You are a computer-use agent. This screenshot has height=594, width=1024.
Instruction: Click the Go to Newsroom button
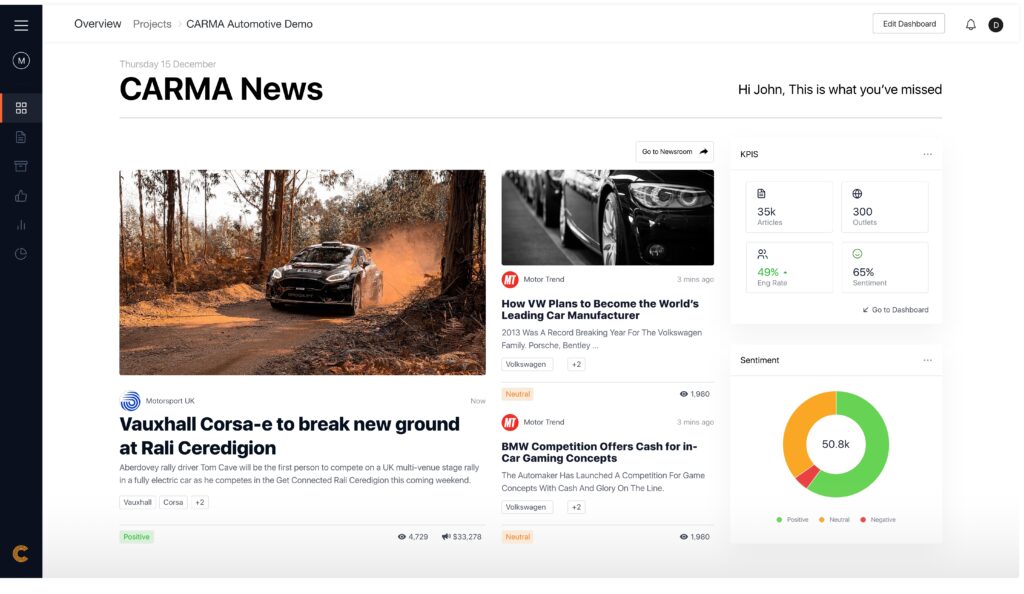click(675, 151)
